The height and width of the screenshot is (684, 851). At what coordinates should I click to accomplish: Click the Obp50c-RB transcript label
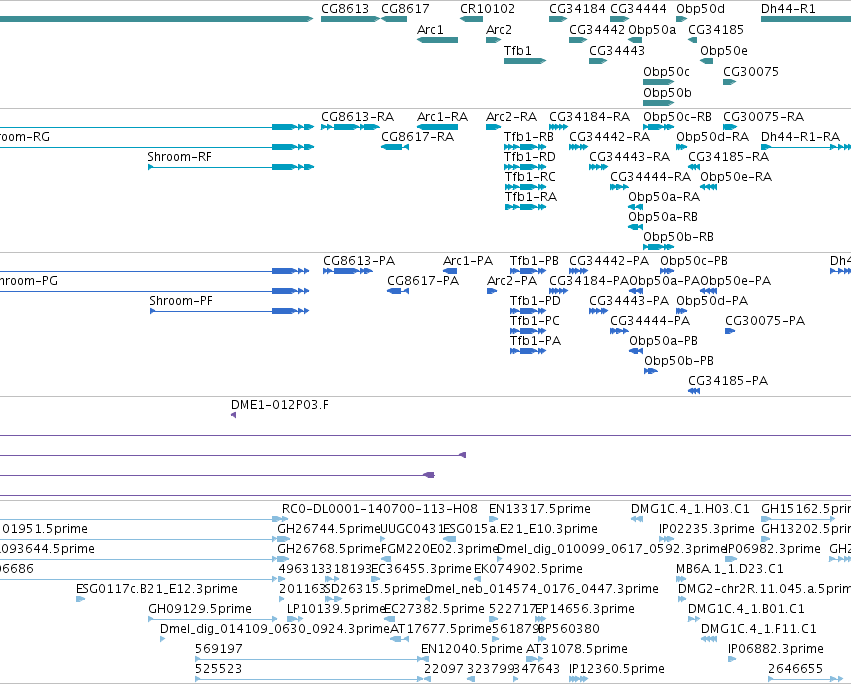pyautogui.click(x=677, y=117)
